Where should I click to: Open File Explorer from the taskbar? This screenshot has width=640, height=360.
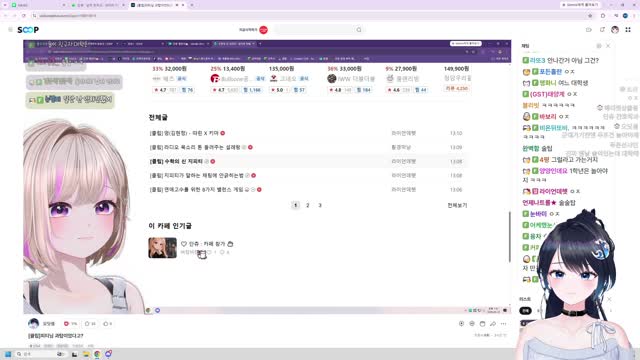click(x=86, y=354)
